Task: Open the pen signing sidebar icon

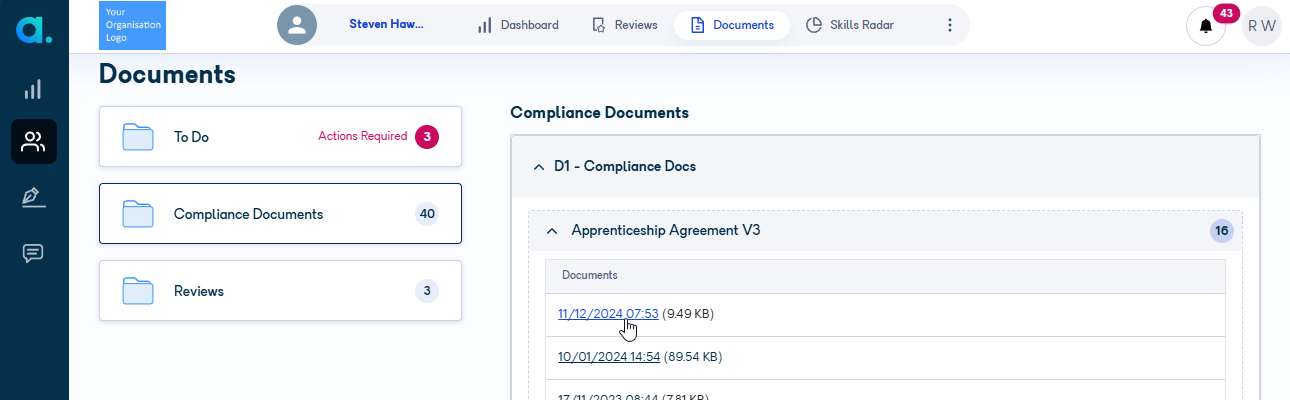Action: (x=33, y=197)
